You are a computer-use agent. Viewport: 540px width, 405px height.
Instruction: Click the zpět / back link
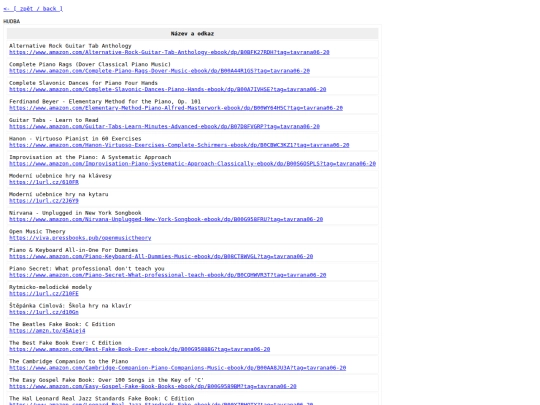(x=33, y=9)
